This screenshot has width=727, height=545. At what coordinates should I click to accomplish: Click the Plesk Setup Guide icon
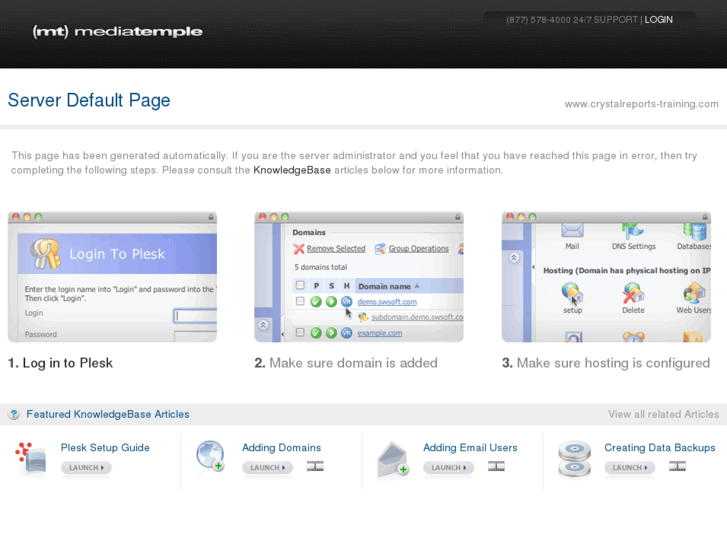31,459
